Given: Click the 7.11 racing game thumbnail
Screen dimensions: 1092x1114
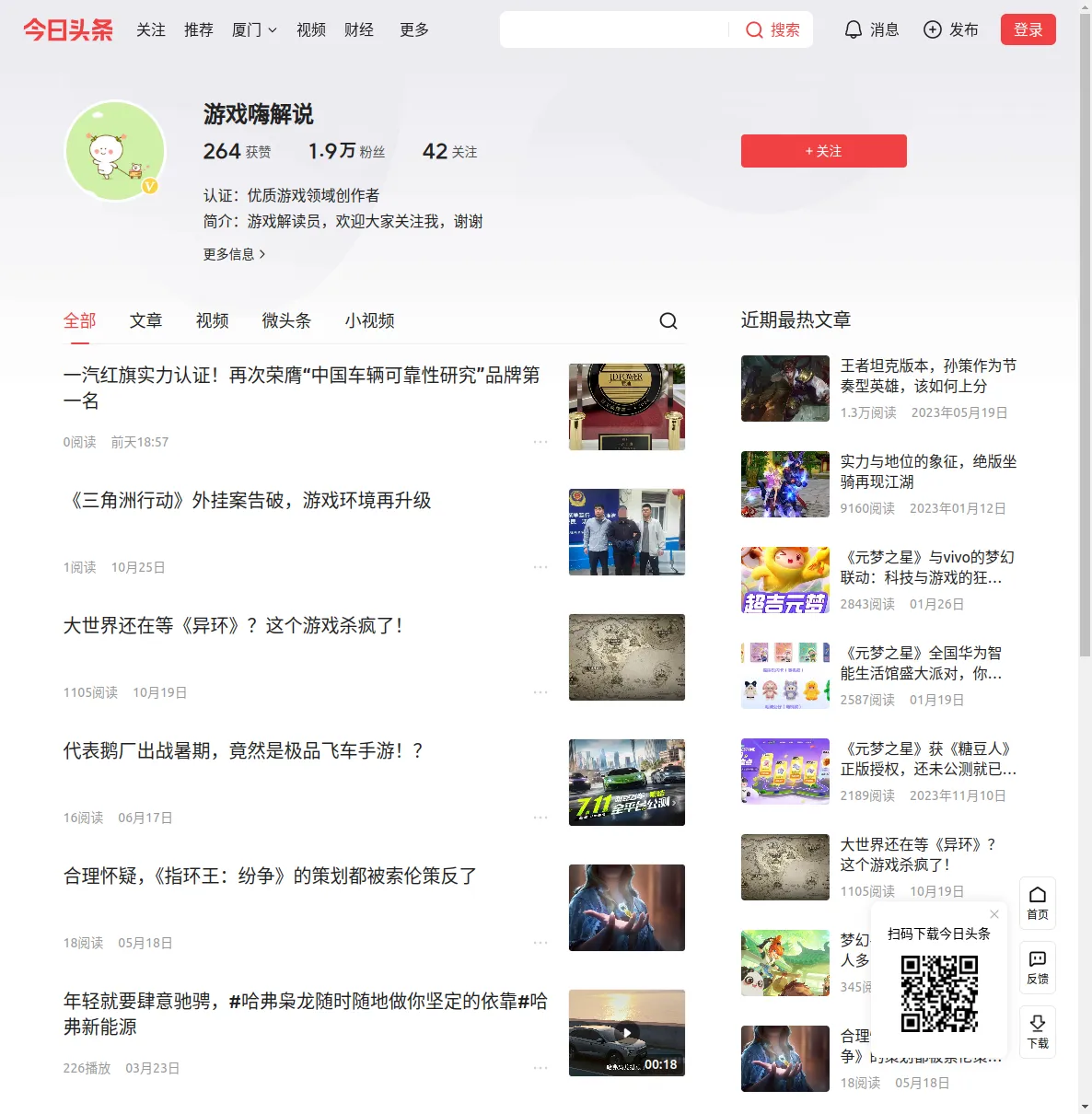Looking at the screenshot, I should 627,783.
